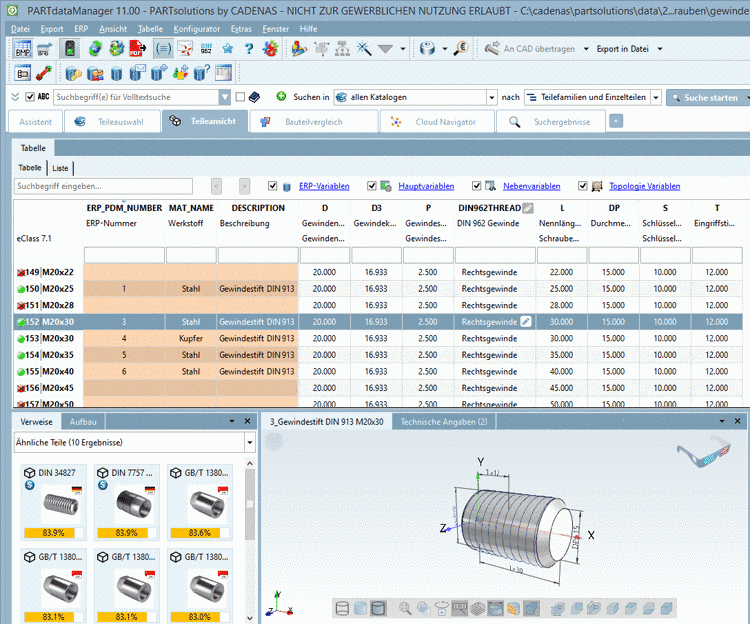Screen dimensions: 750x624
Task: Select the row 153 M20x30 with Kupfer
Action: [x=378, y=339]
